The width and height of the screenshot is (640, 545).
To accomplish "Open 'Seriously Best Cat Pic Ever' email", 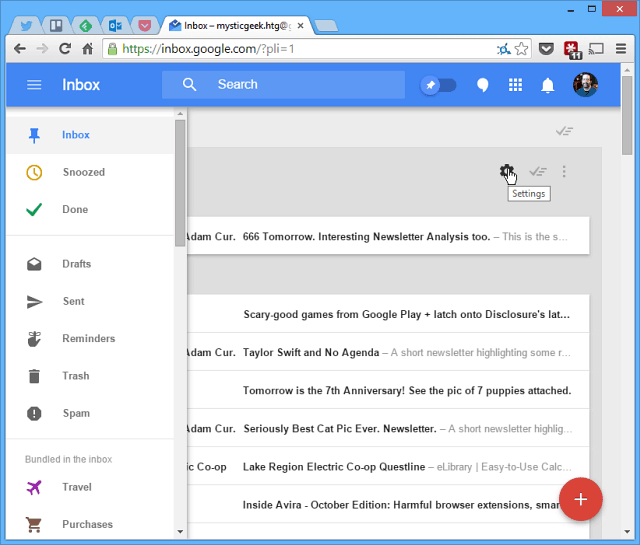I will [388, 428].
